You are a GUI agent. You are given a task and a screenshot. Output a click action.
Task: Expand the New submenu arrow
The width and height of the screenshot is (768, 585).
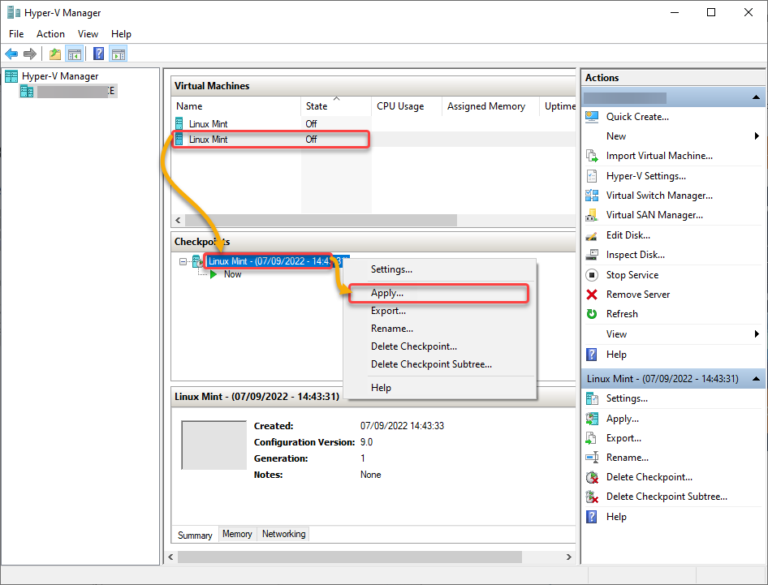756,136
